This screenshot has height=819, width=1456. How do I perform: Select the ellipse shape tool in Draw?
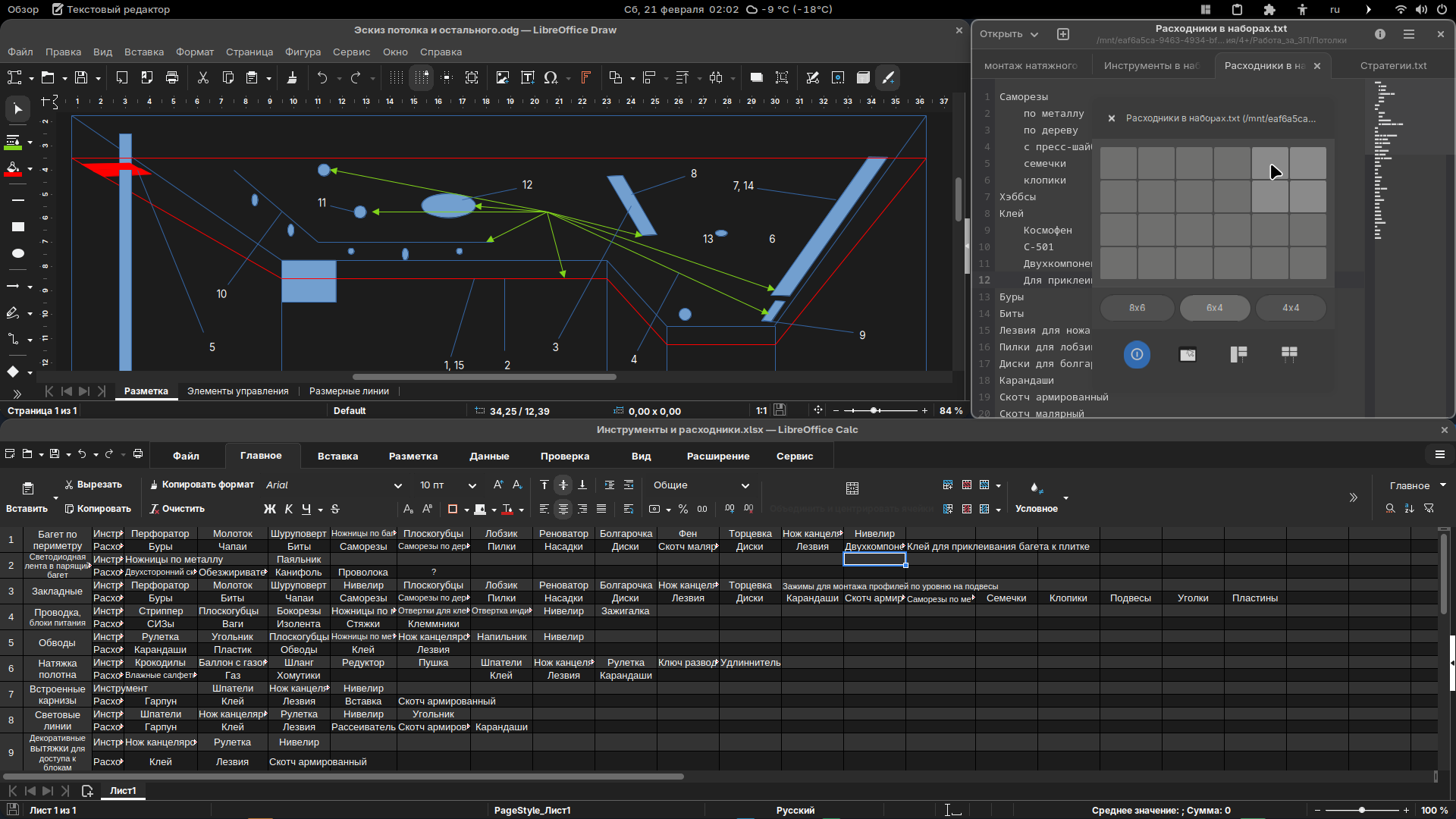click(x=18, y=253)
